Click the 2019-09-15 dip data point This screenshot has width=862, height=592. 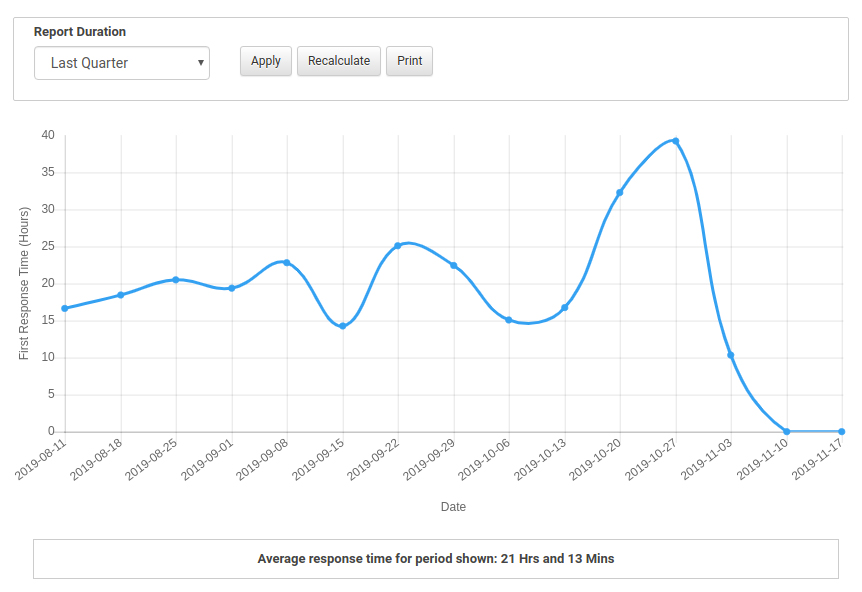(342, 326)
